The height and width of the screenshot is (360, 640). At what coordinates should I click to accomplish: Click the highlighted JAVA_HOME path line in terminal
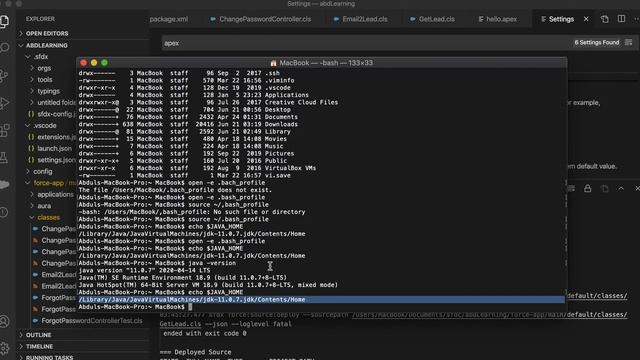(321, 300)
